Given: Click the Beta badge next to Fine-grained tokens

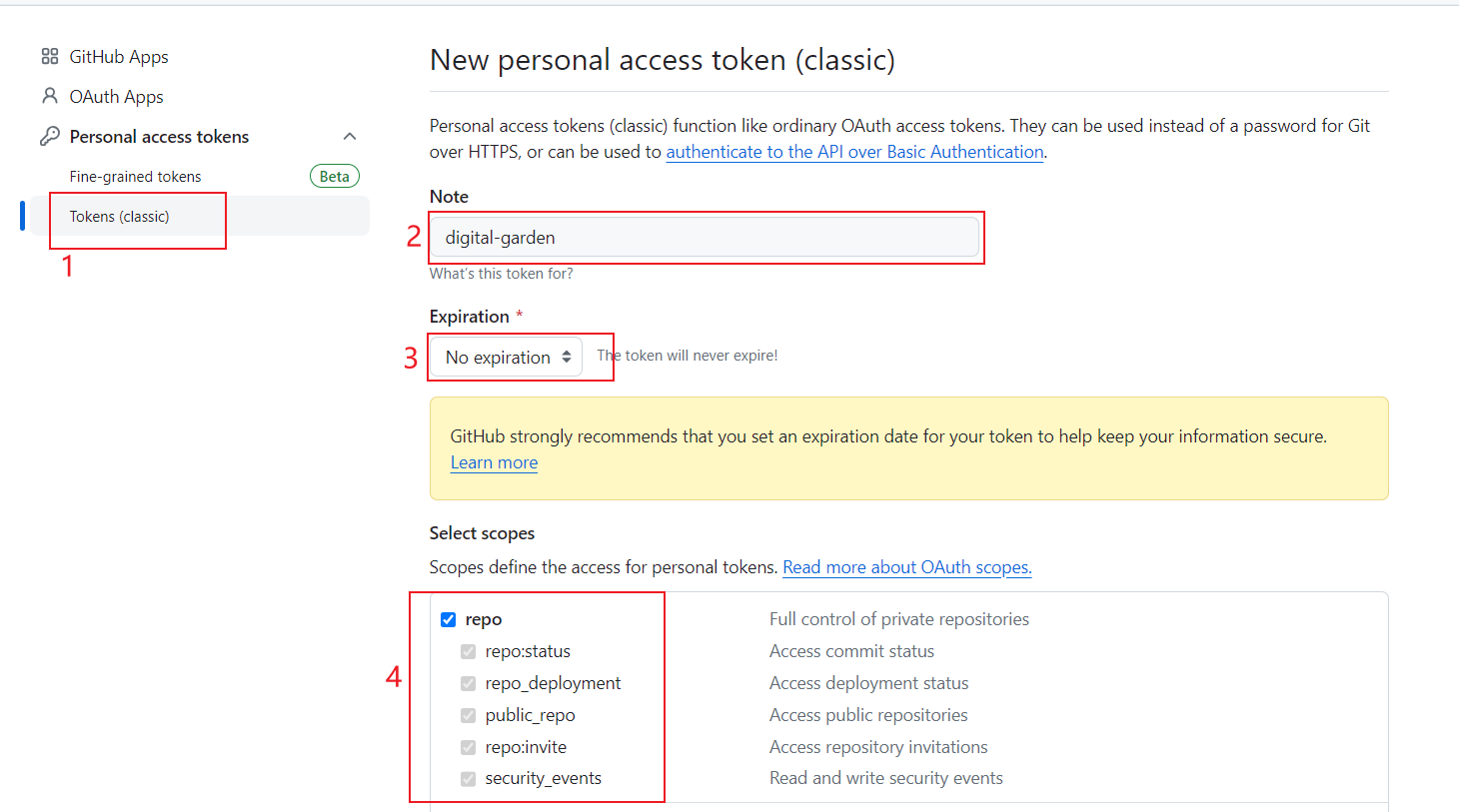Looking at the screenshot, I should coord(334,175).
